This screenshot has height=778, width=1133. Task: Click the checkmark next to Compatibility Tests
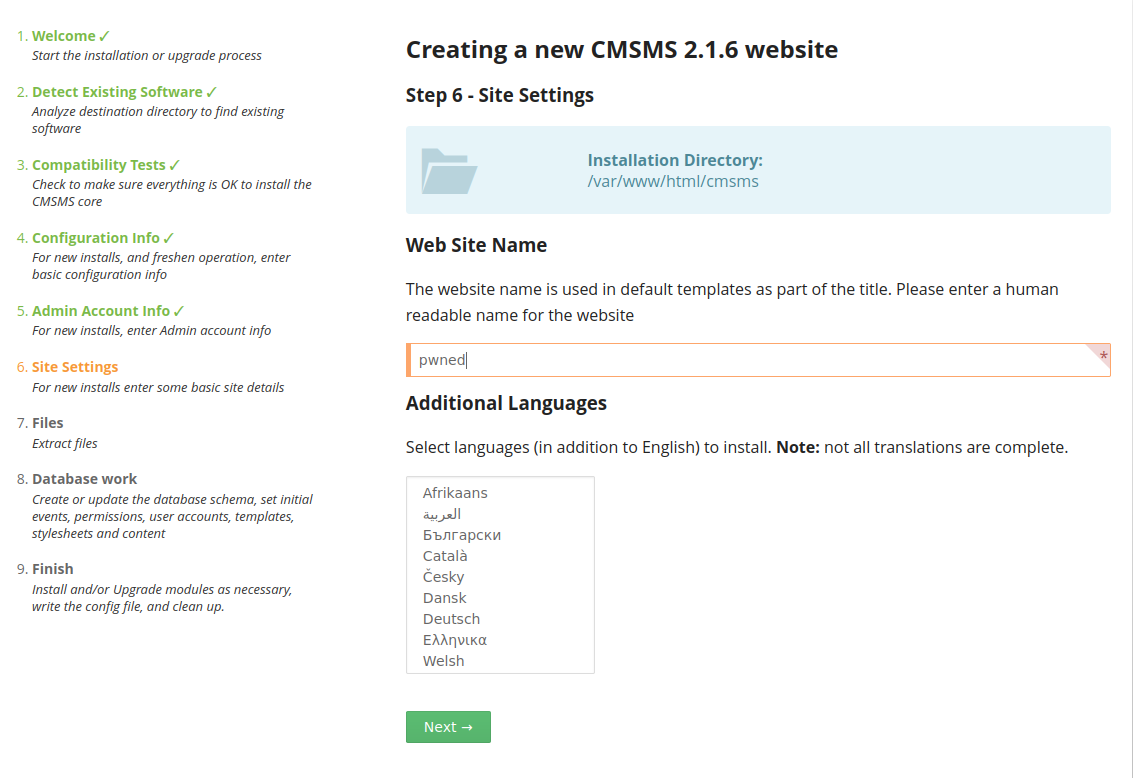(x=174, y=165)
